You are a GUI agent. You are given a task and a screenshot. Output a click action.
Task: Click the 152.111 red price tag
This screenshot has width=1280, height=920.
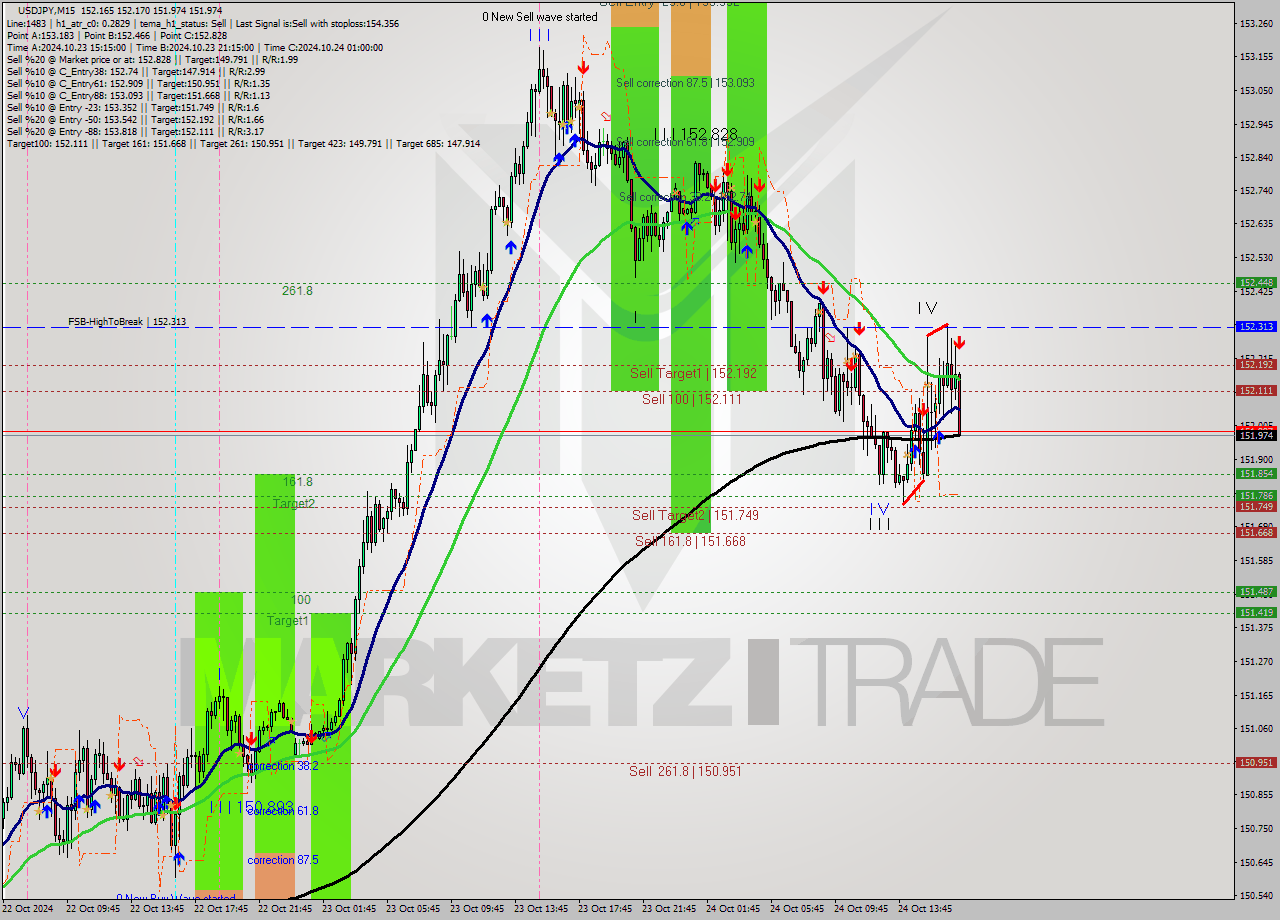(1256, 391)
